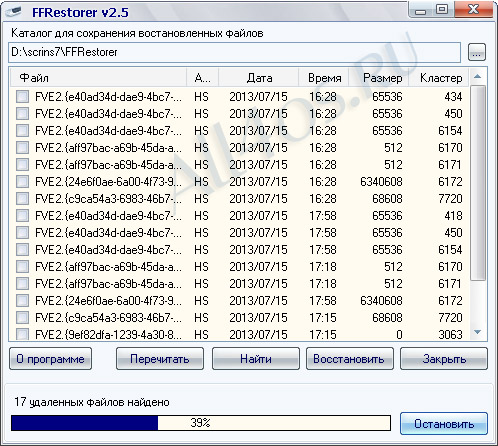498x446 pixels.
Task: Select checkbox for 16:28 file at cluster 6170
Action: (22, 148)
